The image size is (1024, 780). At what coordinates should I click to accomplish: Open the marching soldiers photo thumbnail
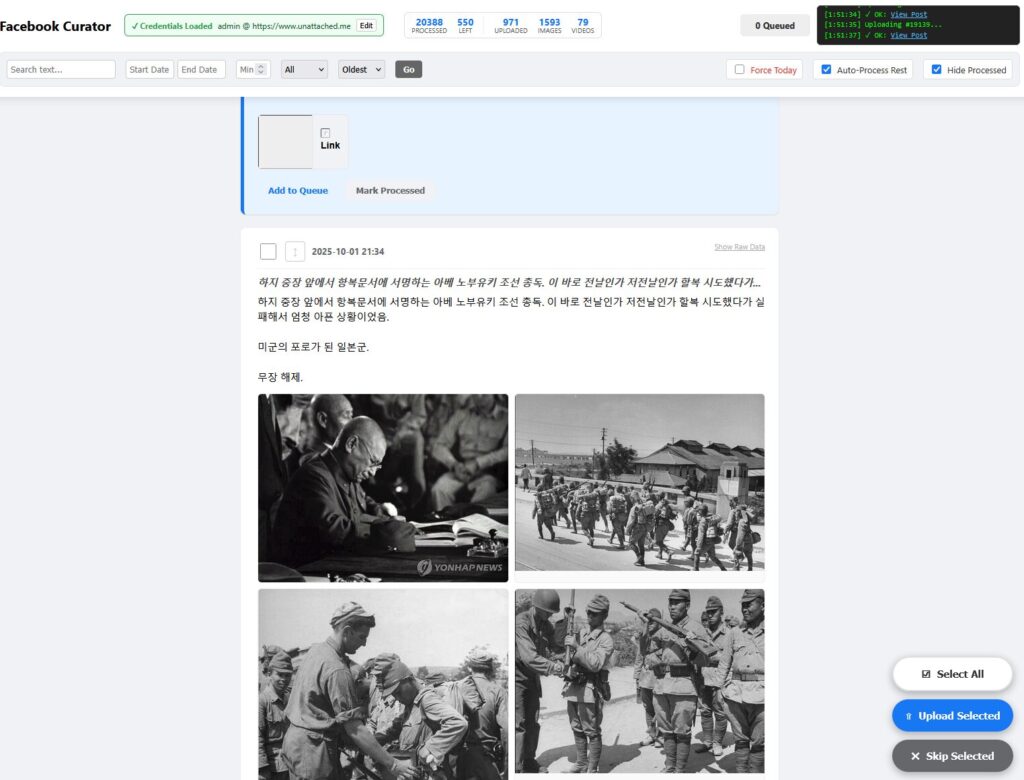click(x=639, y=482)
